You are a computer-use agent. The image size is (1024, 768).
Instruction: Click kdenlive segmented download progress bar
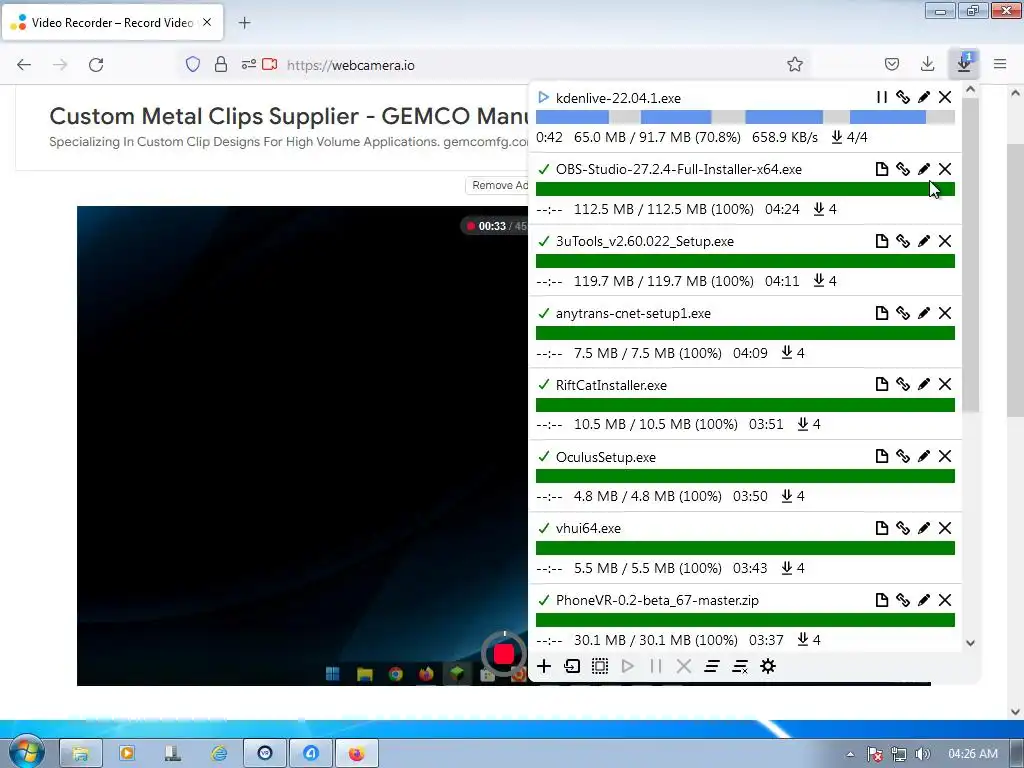point(745,117)
